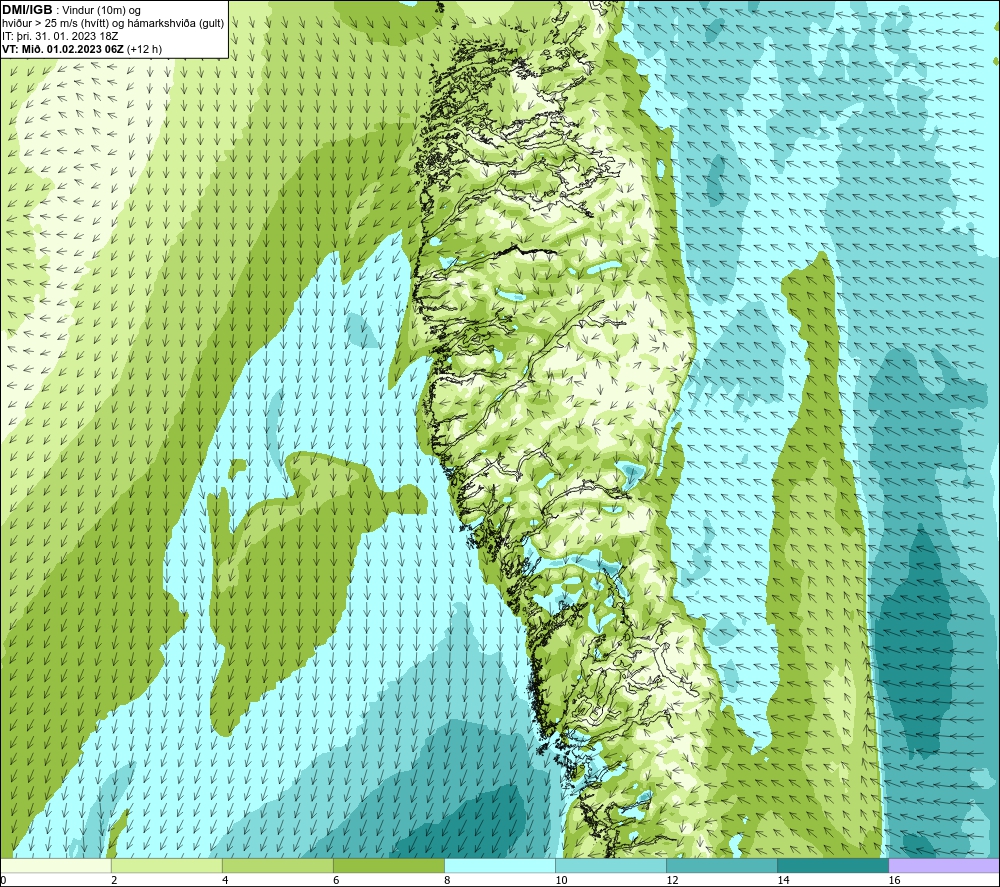Click the scale label '16'
Viewport: 1000px width, 887px height.
coord(895,880)
